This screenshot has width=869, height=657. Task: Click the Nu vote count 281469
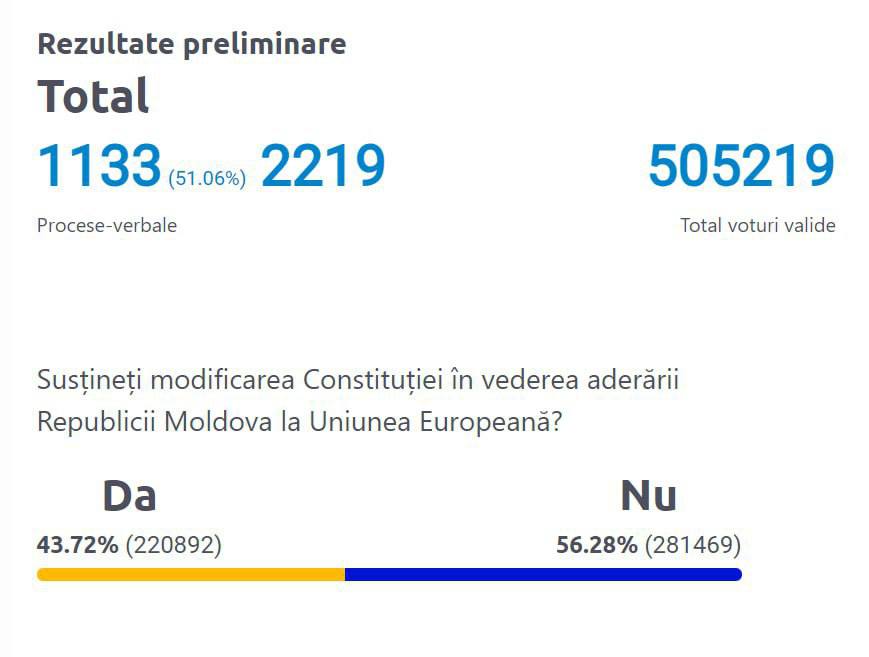[x=693, y=545]
